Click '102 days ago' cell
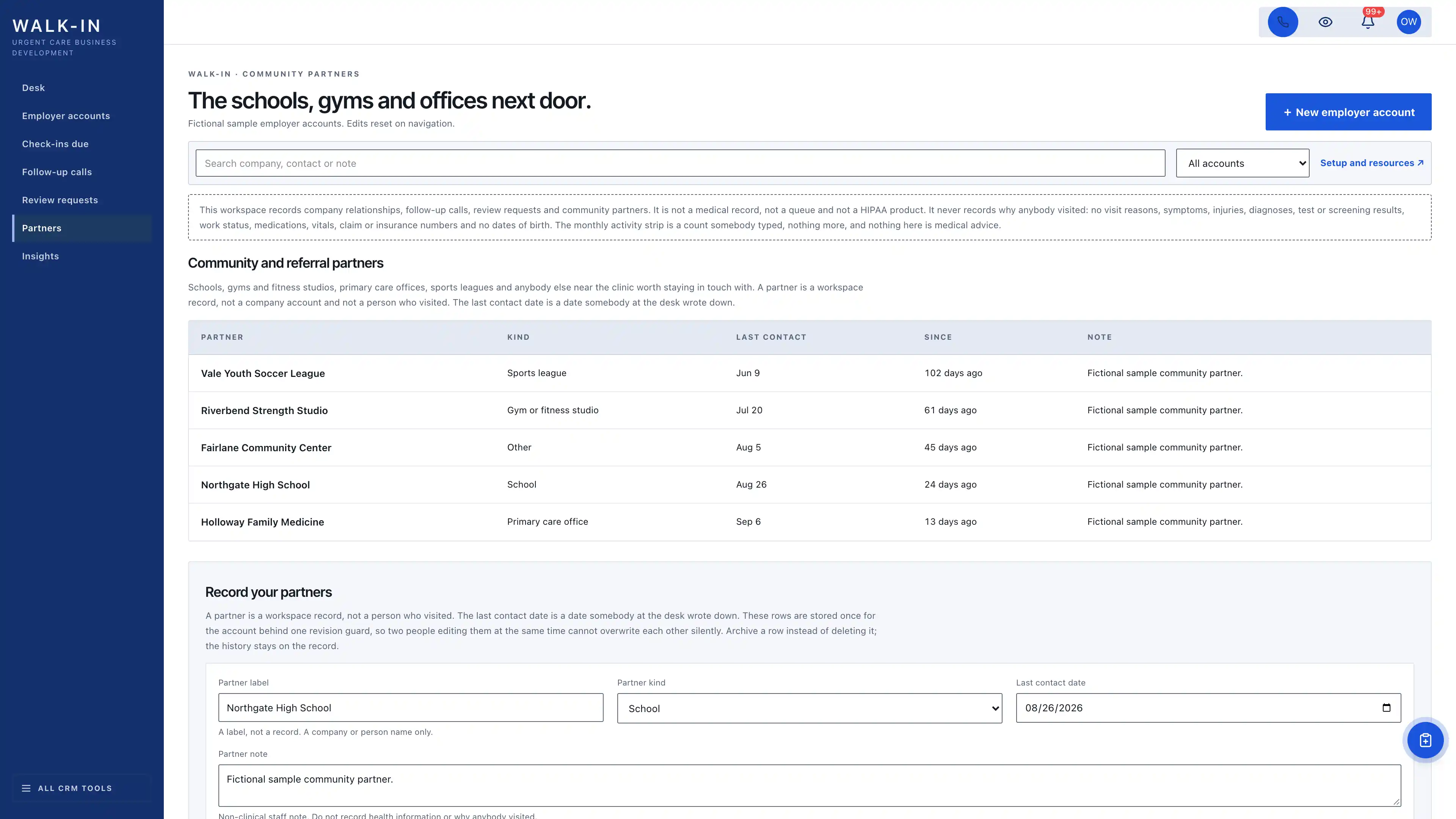Viewport: 1456px width, 819px height. pos(953,373)
